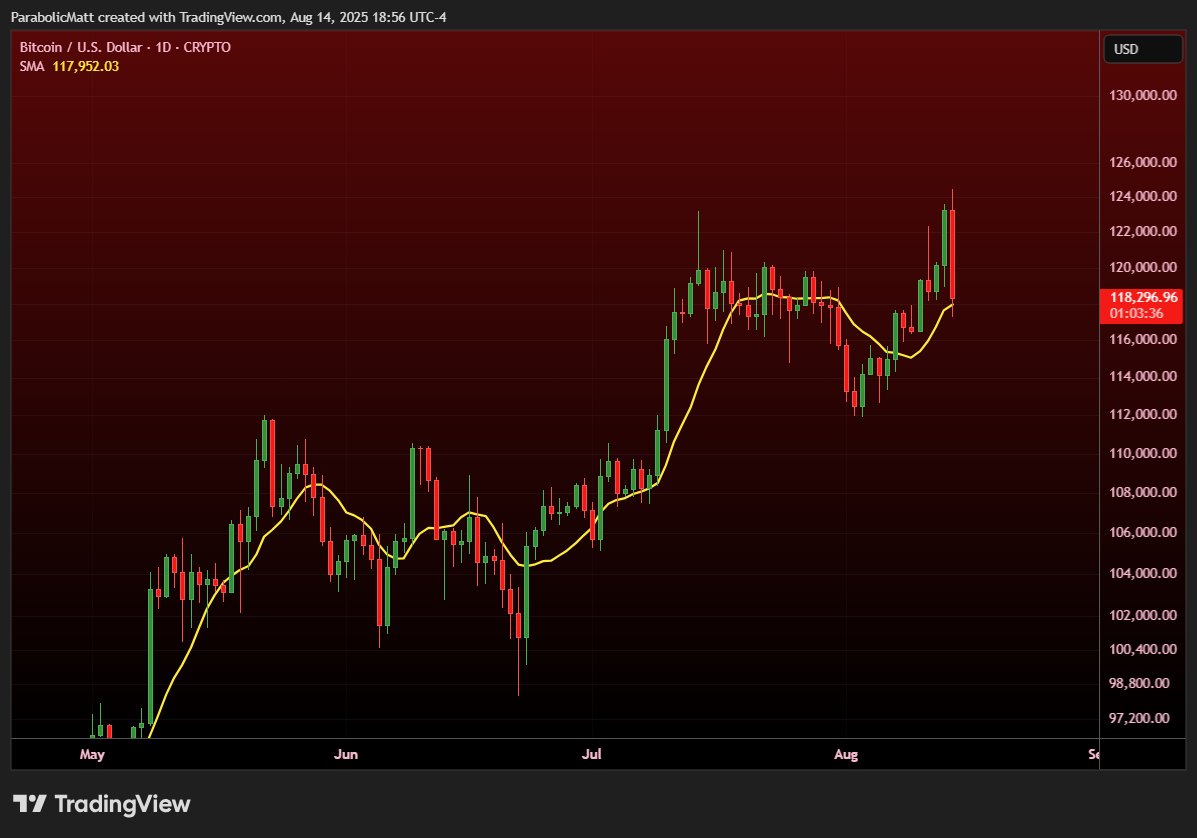
Task: Click the 98,800.00 price axis label
Action: point(1139,683)
